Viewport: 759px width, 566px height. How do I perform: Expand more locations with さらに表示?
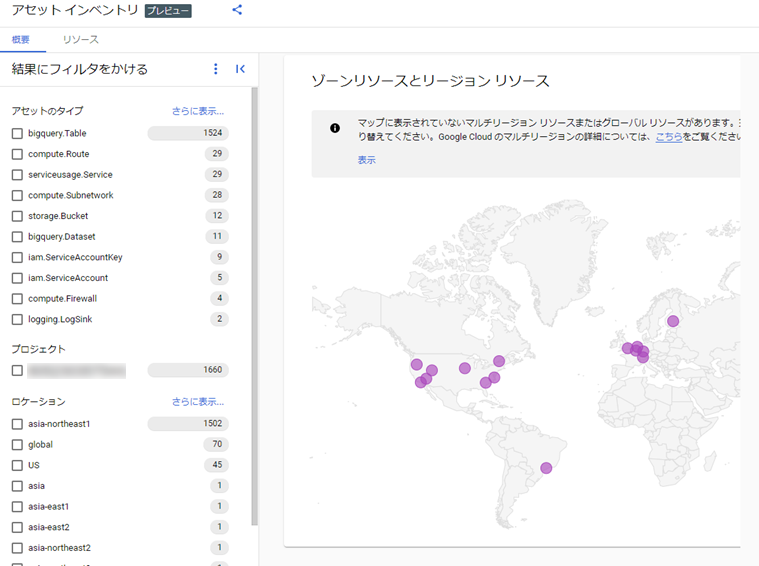click(x=198, y=401)
